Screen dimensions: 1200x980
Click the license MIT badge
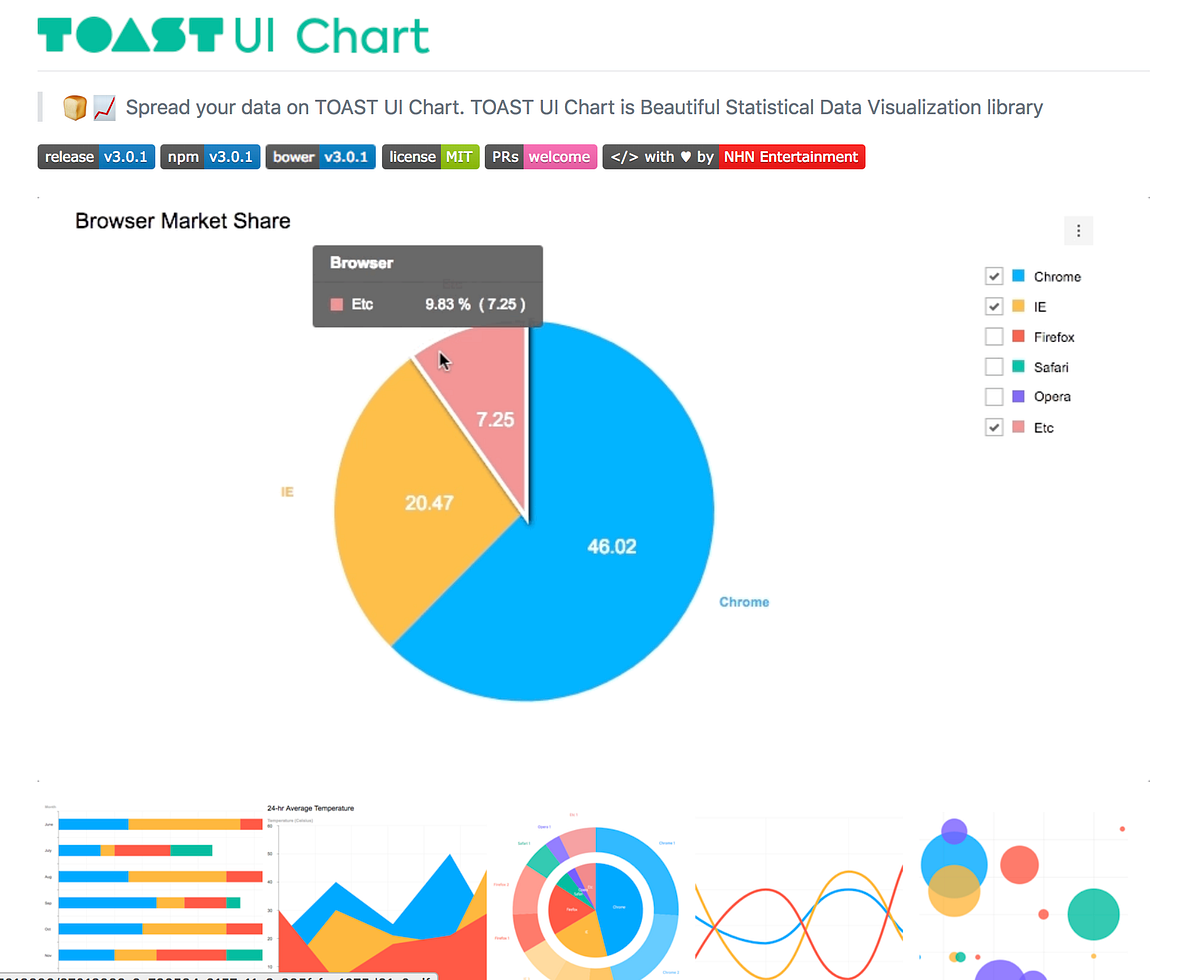(430, 157)
